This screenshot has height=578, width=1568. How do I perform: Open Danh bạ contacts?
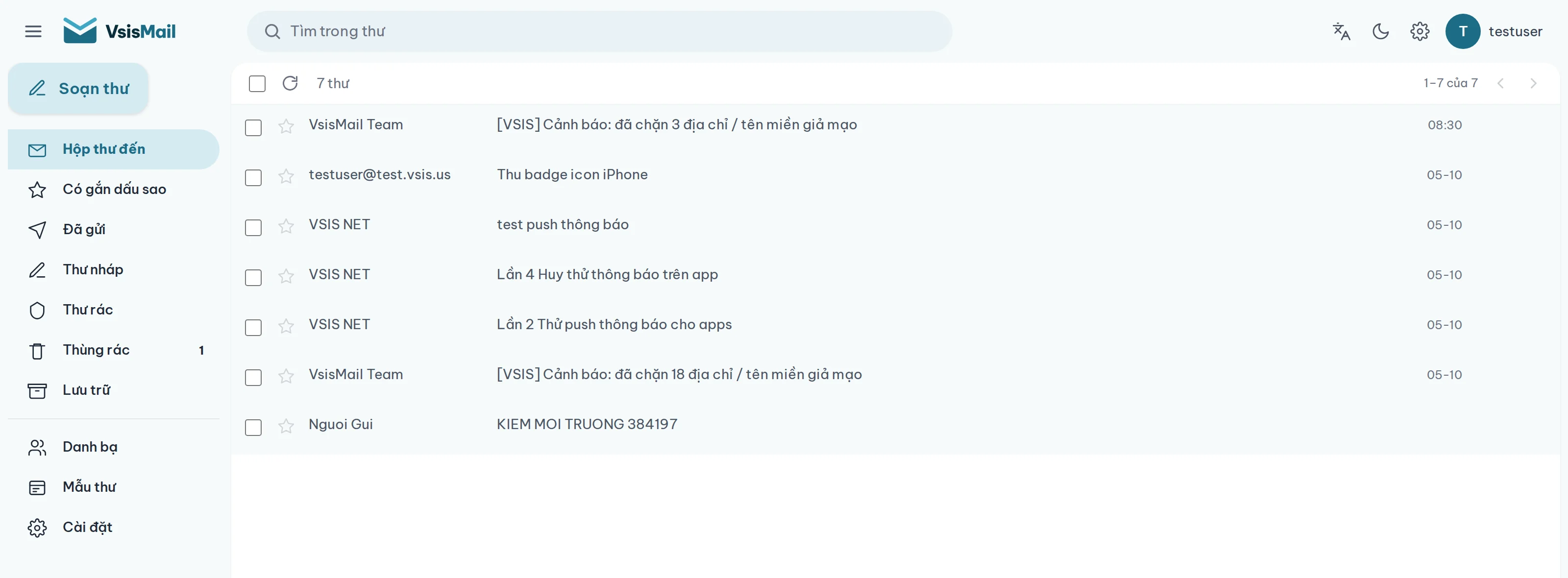pyautogui.click(x=113, y=447)
